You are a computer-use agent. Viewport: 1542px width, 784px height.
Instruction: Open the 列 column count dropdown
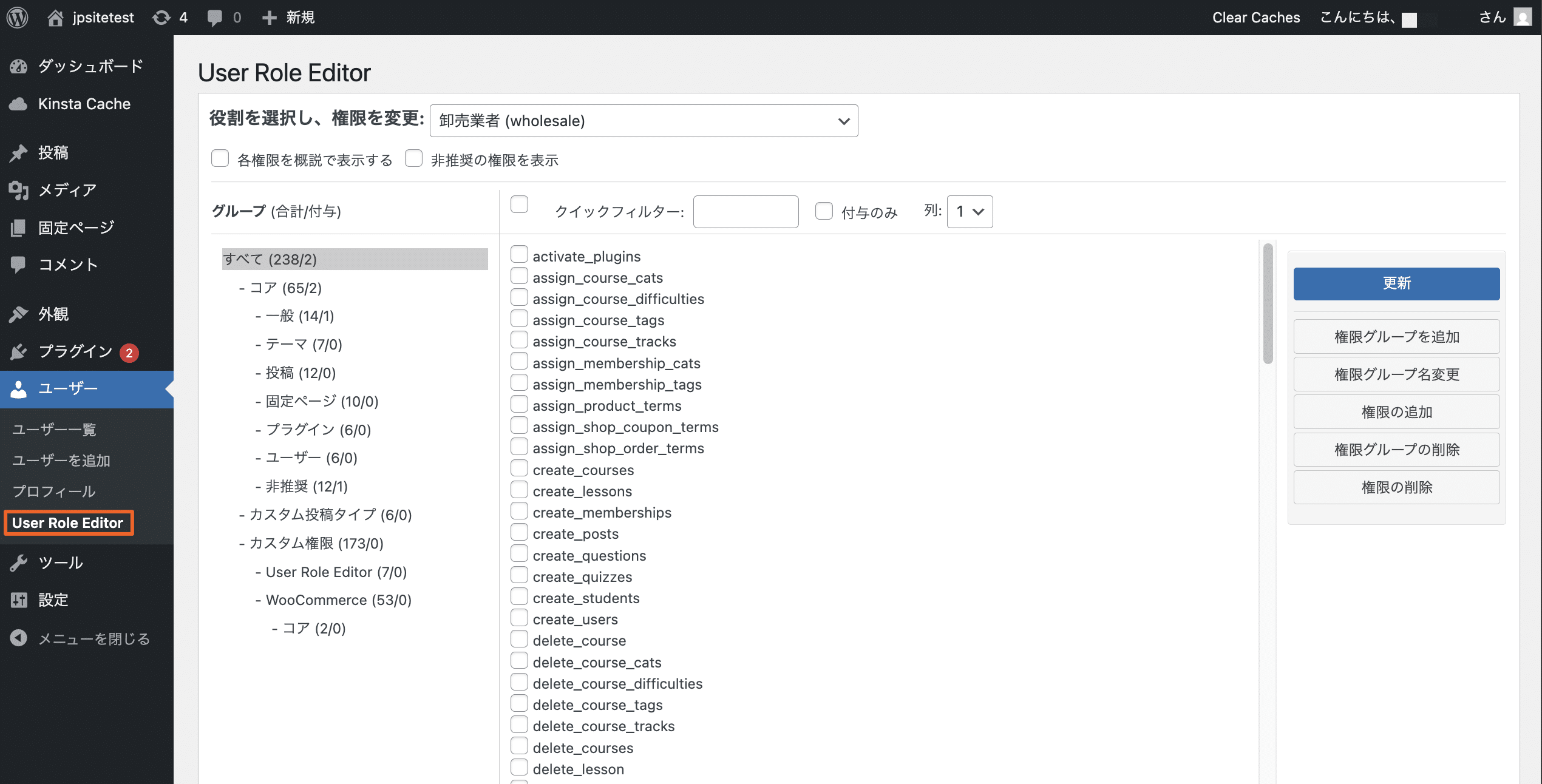970,211
